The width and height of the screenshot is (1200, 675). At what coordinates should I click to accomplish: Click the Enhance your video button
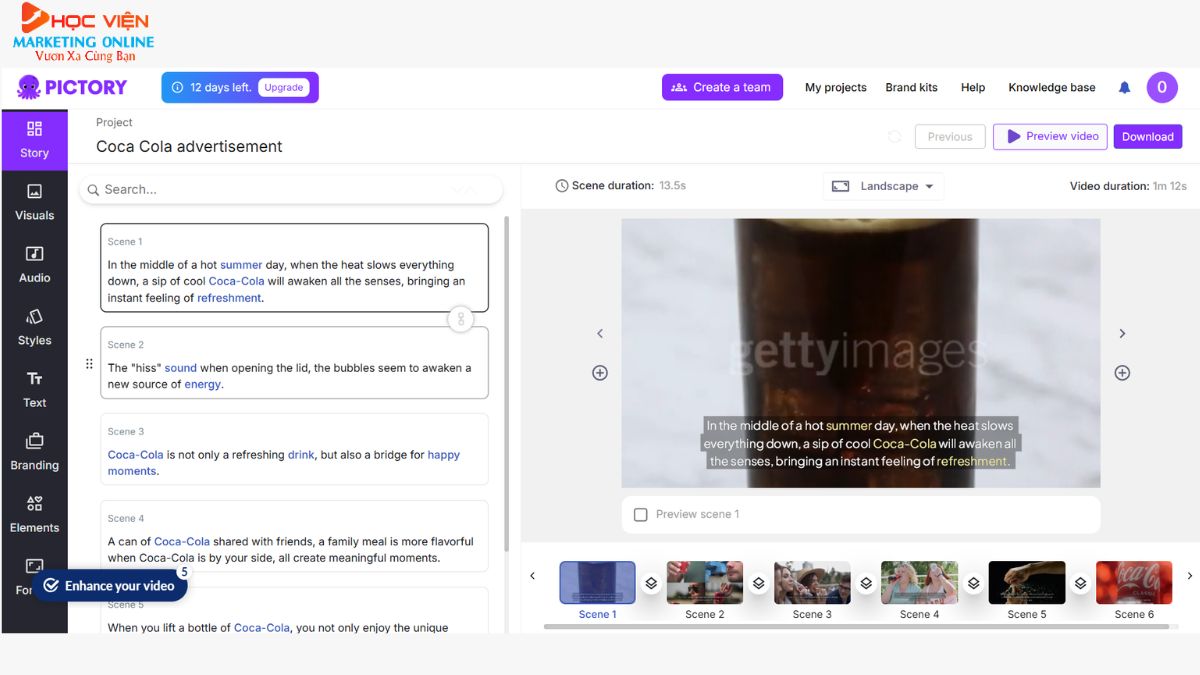tap(110, 586)
